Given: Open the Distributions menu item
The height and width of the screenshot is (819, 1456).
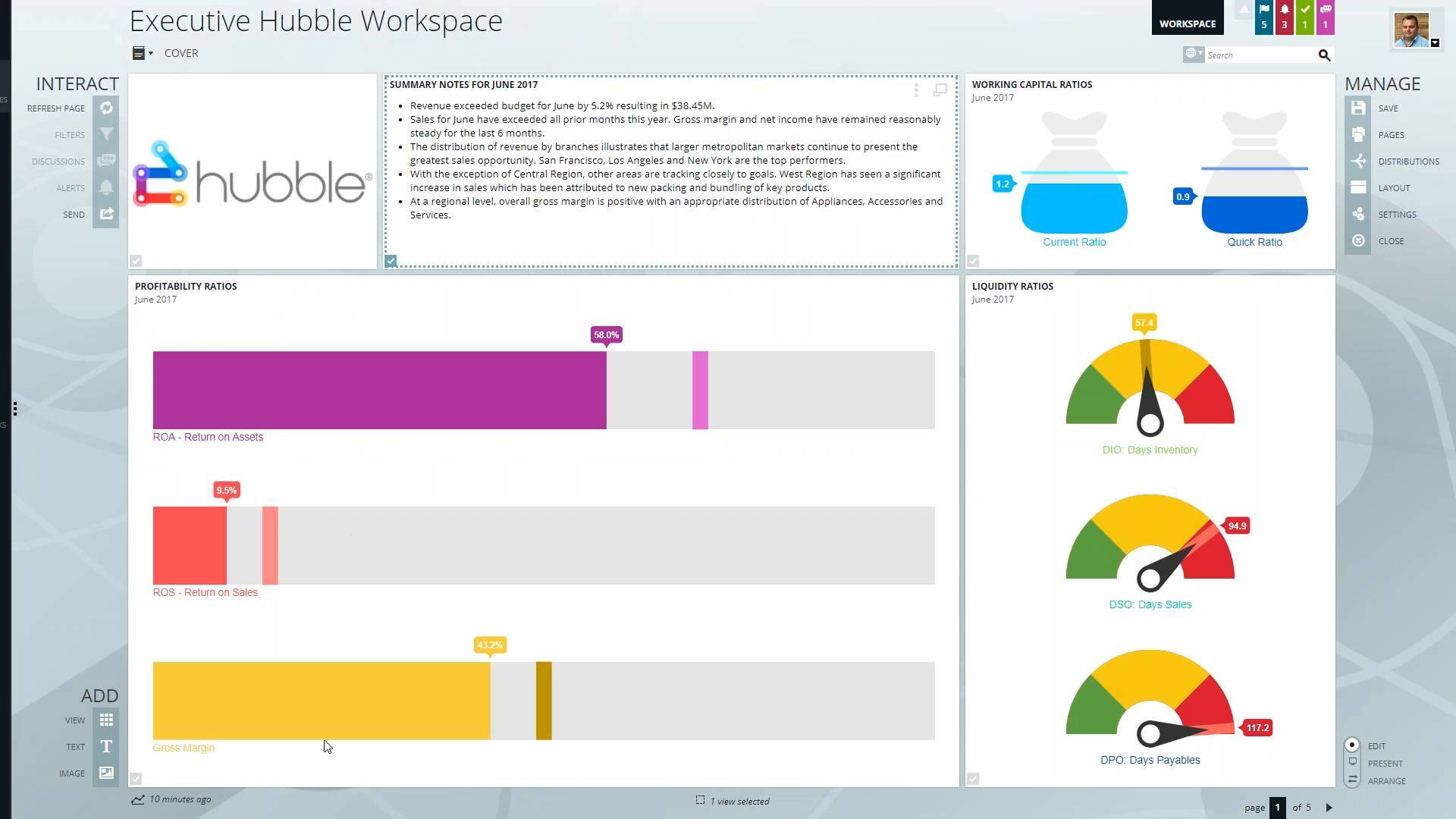Looking at the screenshot, I should (x=1408, y=162).
